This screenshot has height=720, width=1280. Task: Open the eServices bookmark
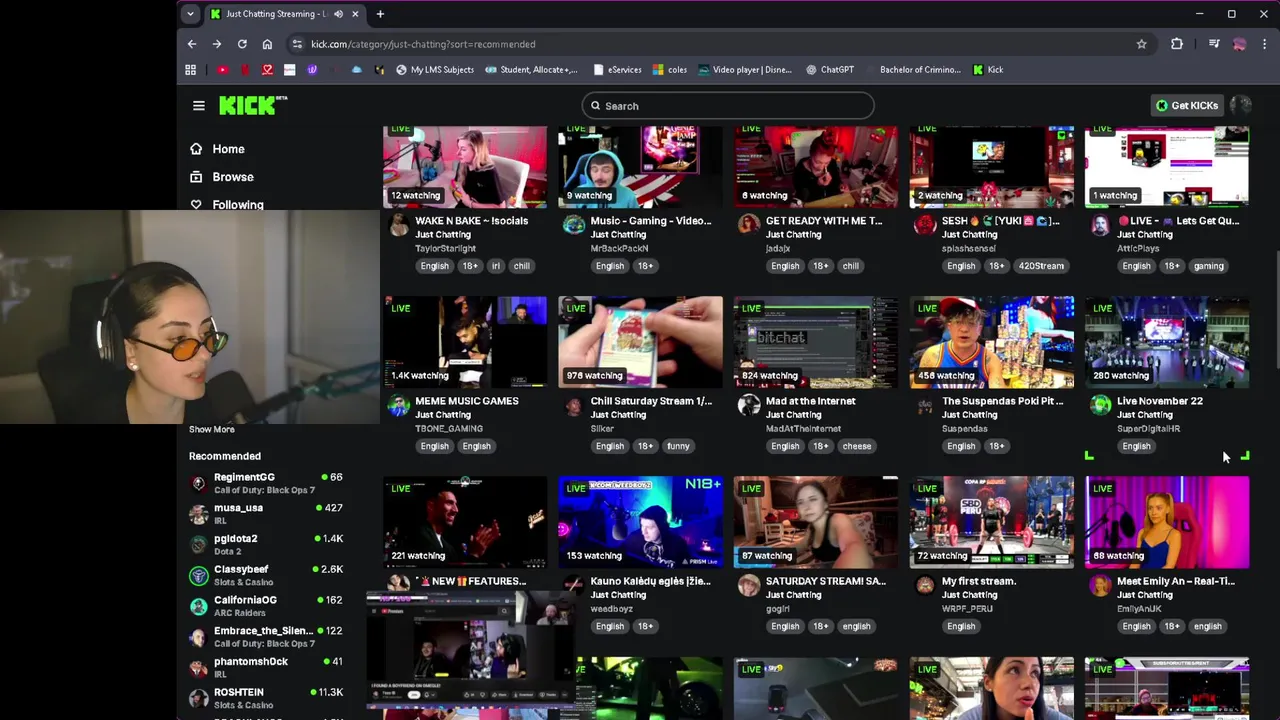click(617, 70)
